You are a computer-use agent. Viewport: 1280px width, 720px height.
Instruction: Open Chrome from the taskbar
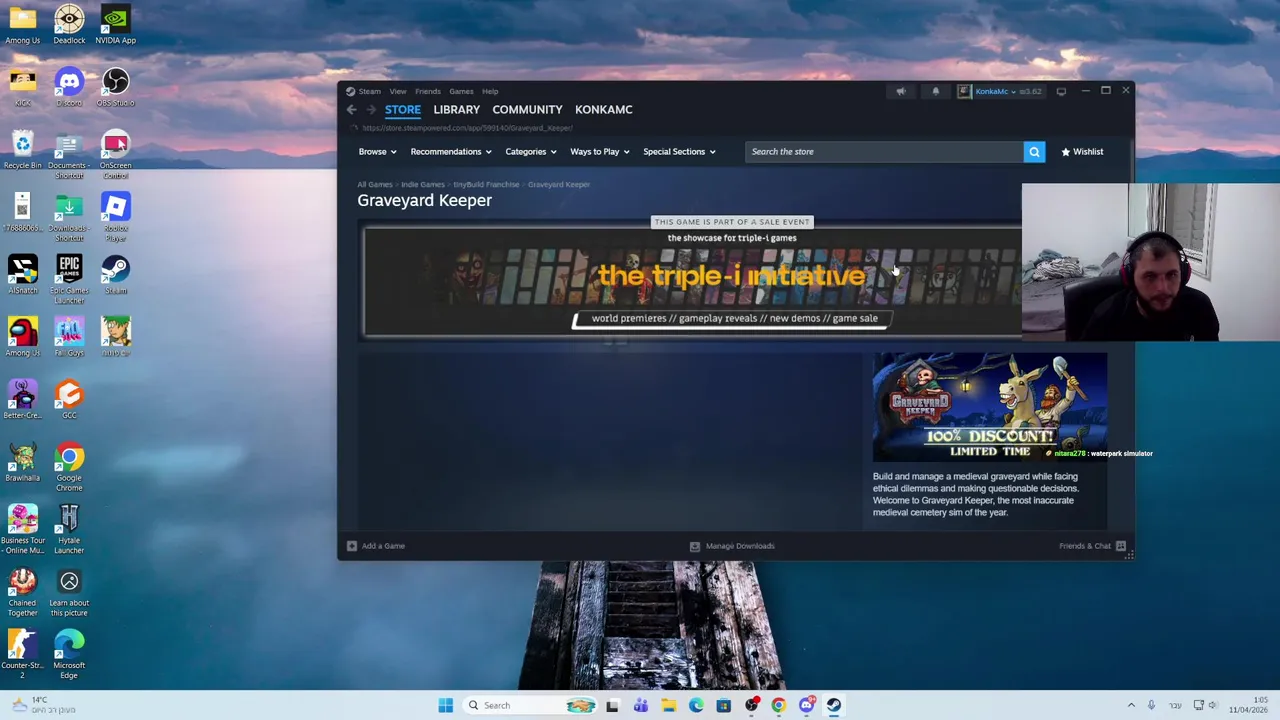click(x=779, y=705)
